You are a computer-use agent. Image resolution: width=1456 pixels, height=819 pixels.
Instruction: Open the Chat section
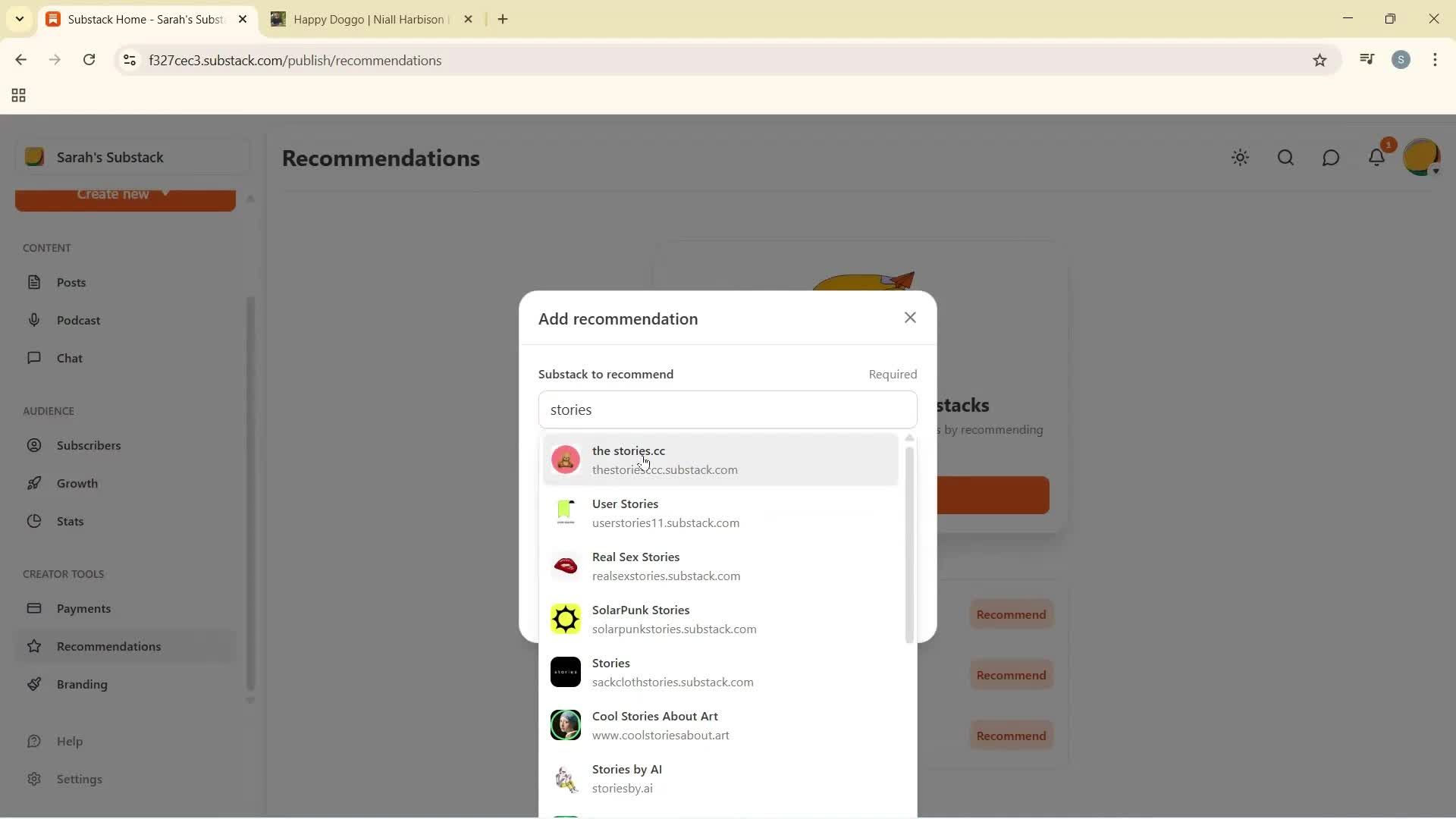point(69,358)
